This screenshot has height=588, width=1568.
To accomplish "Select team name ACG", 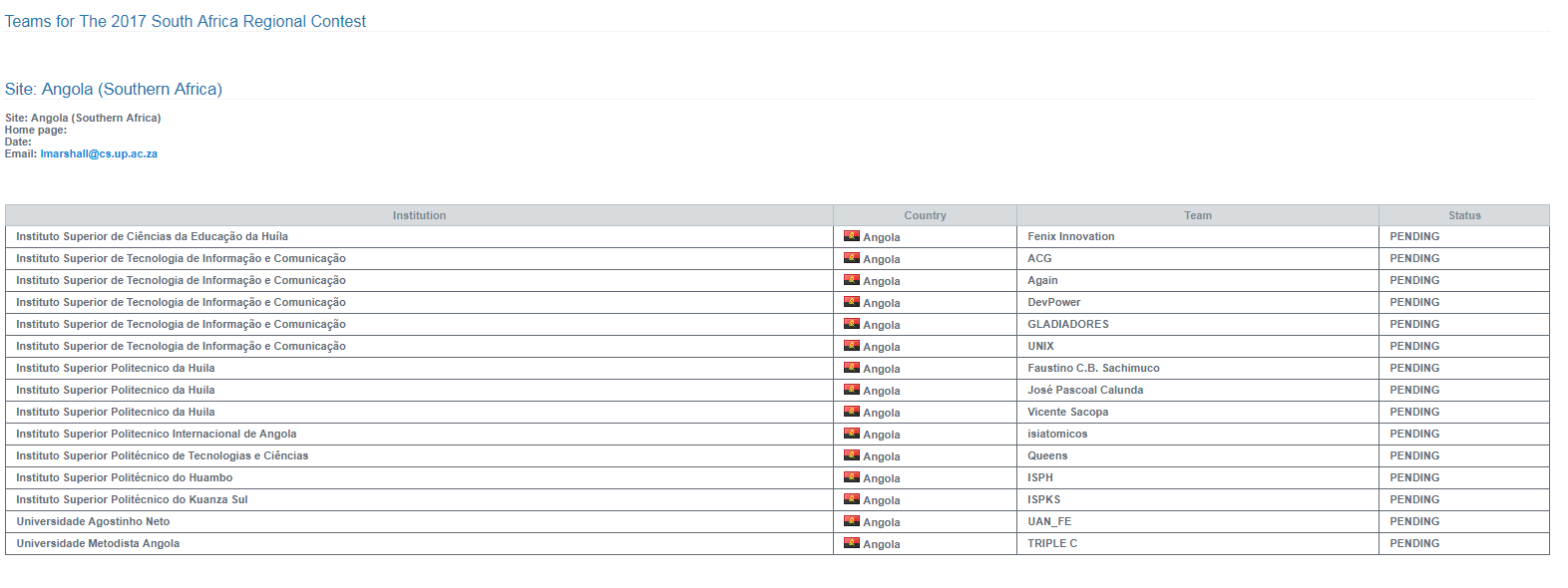I will pos(1039,258).
